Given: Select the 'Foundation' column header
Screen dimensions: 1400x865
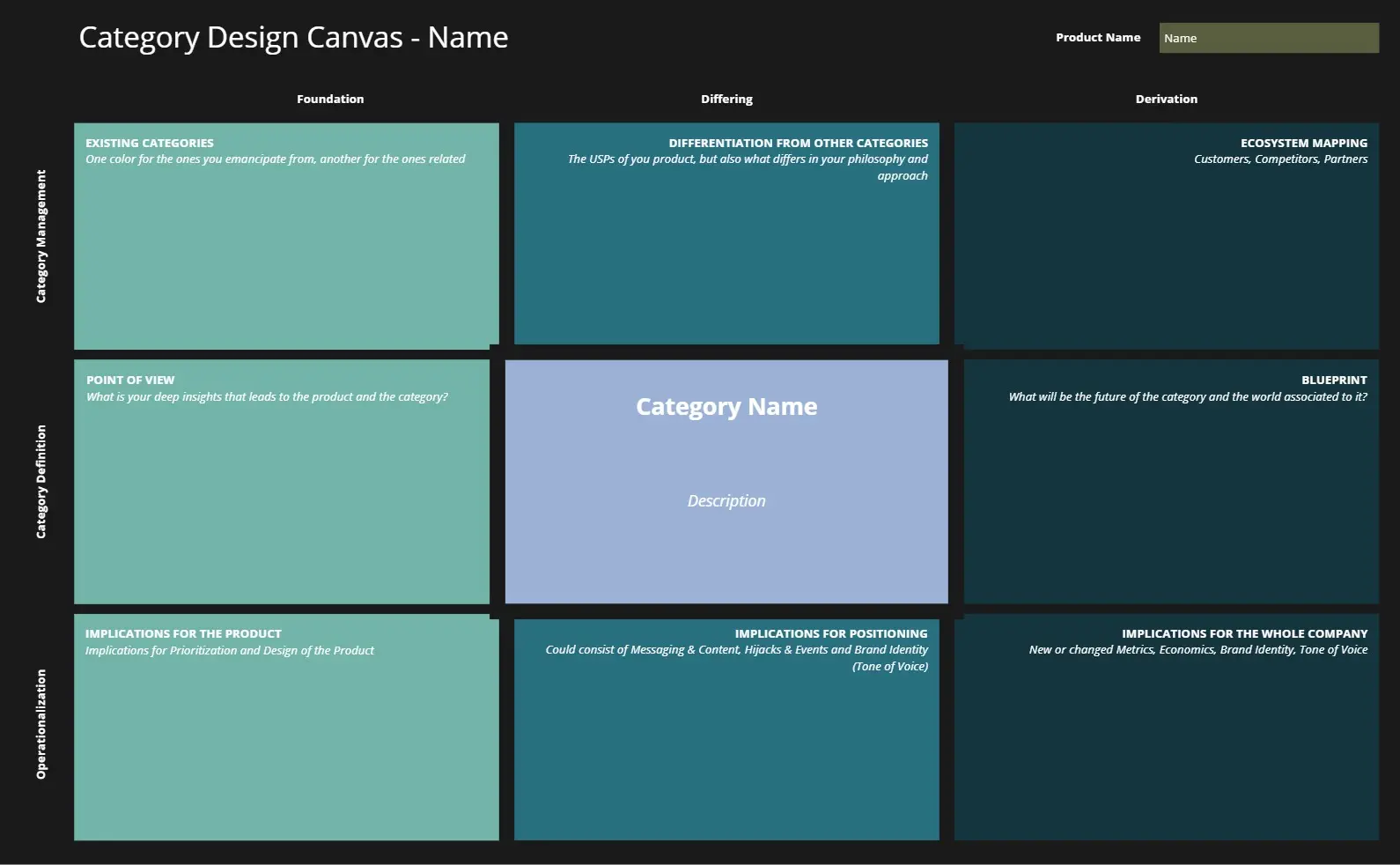Looking at the screenshot, I should [x=330, y=100].
